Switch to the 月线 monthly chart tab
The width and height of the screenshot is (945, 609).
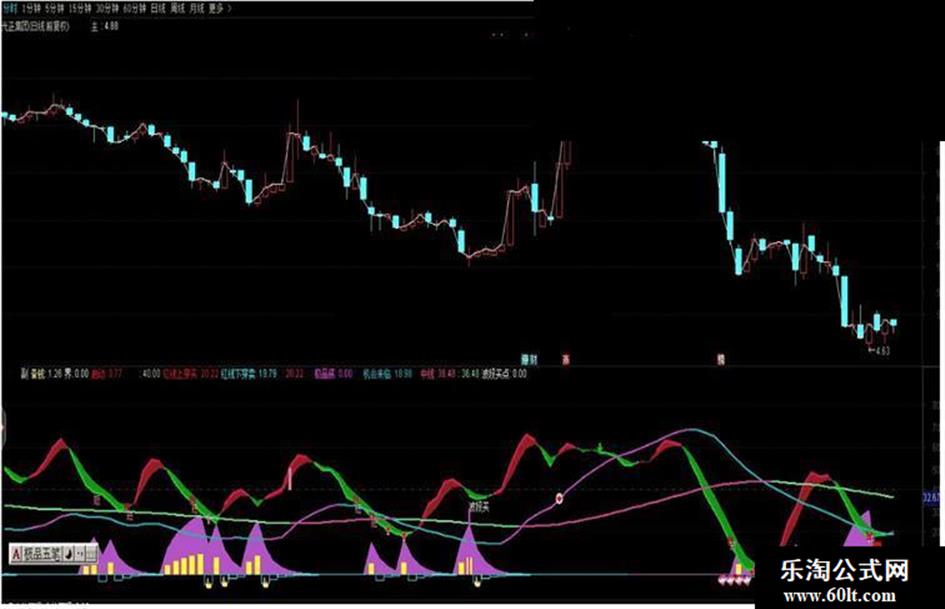[x=196, y=9]
